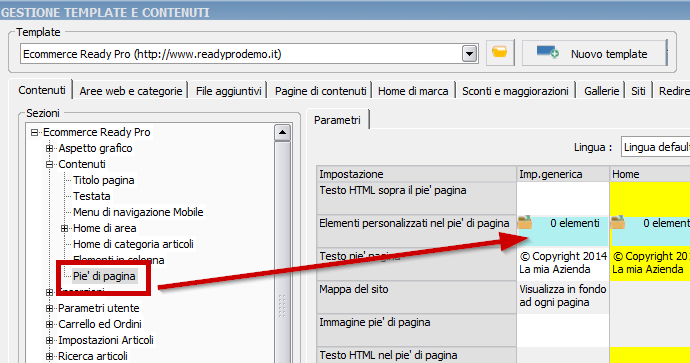Select the Parametri tab
690x363 pixels.
tap(338, 120)
